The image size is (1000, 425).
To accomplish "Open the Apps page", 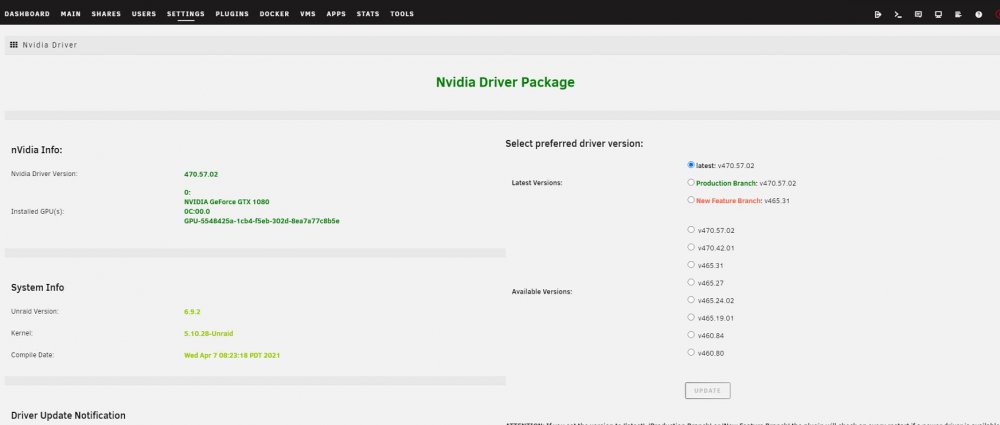I will point(336,14).
